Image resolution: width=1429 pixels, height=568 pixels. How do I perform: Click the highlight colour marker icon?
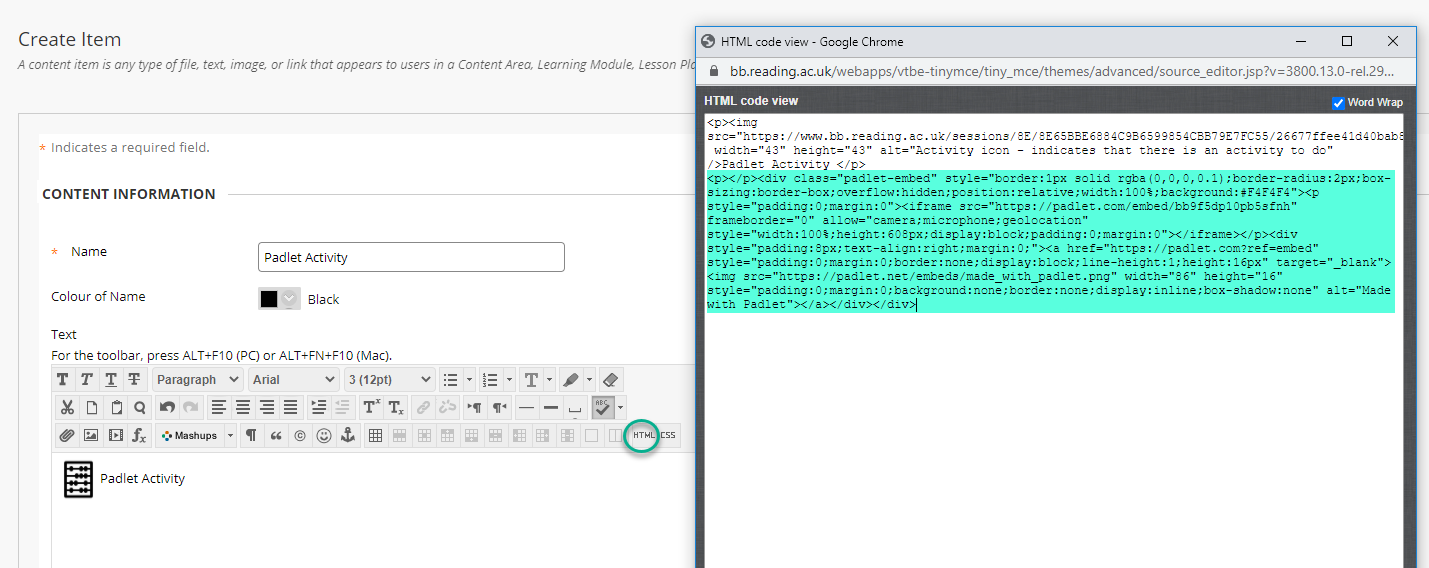pos(571,380)
